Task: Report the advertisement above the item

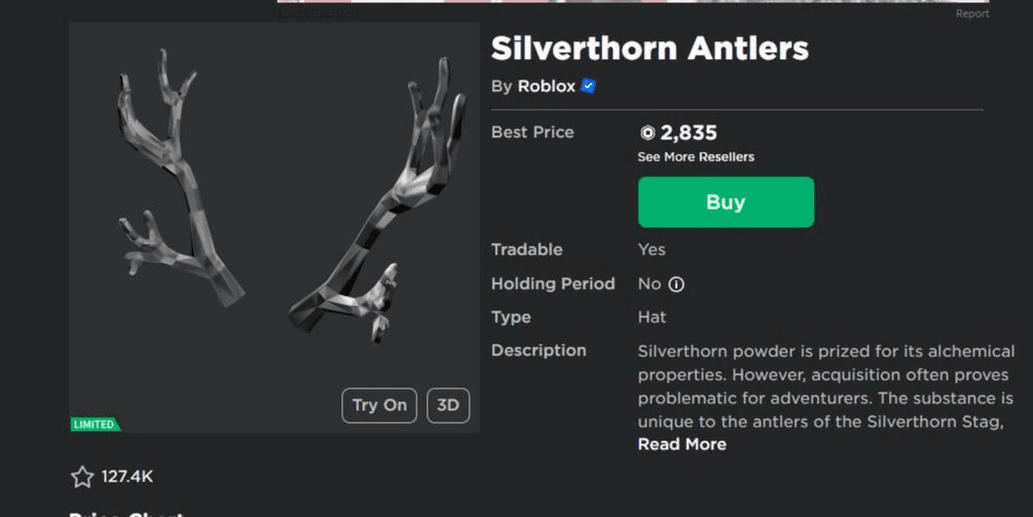Action: pyautogui.click(x=972, y=14)
